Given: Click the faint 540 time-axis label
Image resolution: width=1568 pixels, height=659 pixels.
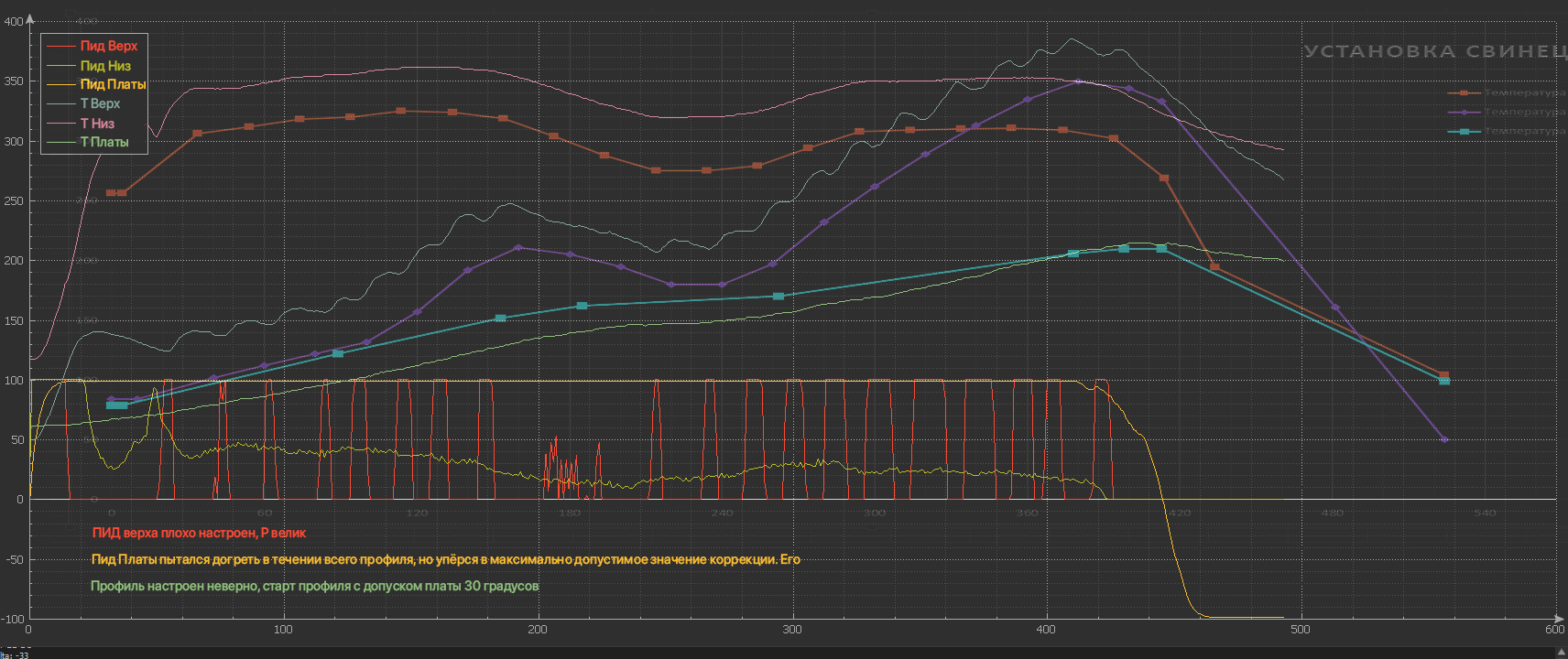Looking at the screenshot, I should [1485, 513].
